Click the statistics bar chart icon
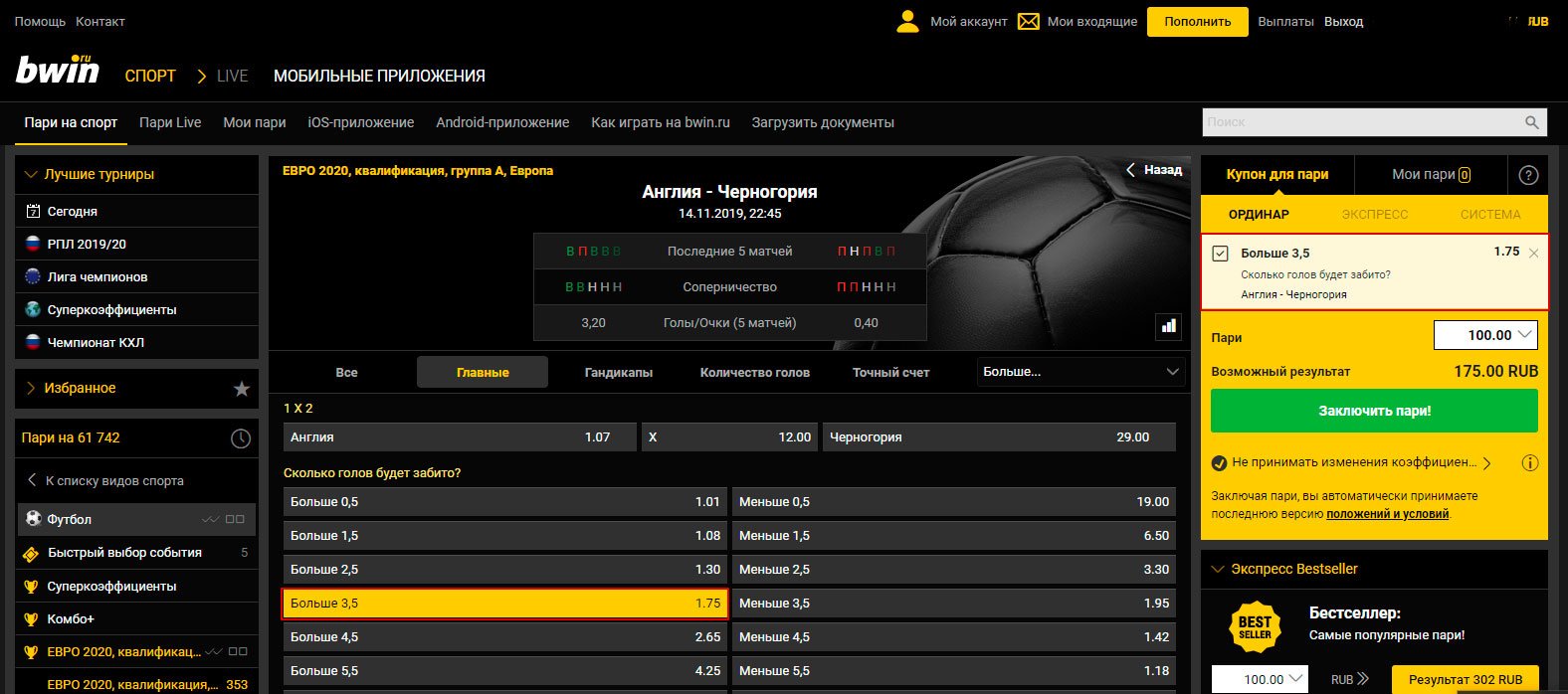Viewport: 1568px width, 694px height. tap(1168, 325)
